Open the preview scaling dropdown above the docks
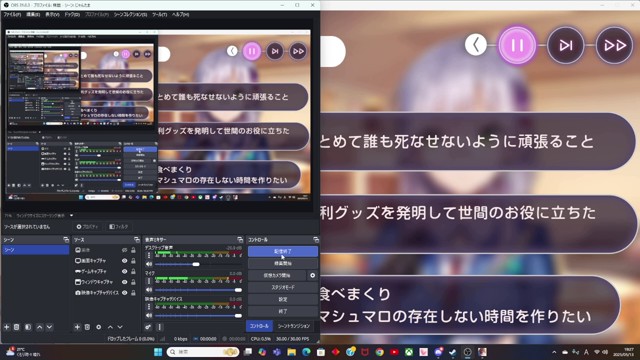Image resolution: width=640 pixels, height=360 pixels. point(44,215)
